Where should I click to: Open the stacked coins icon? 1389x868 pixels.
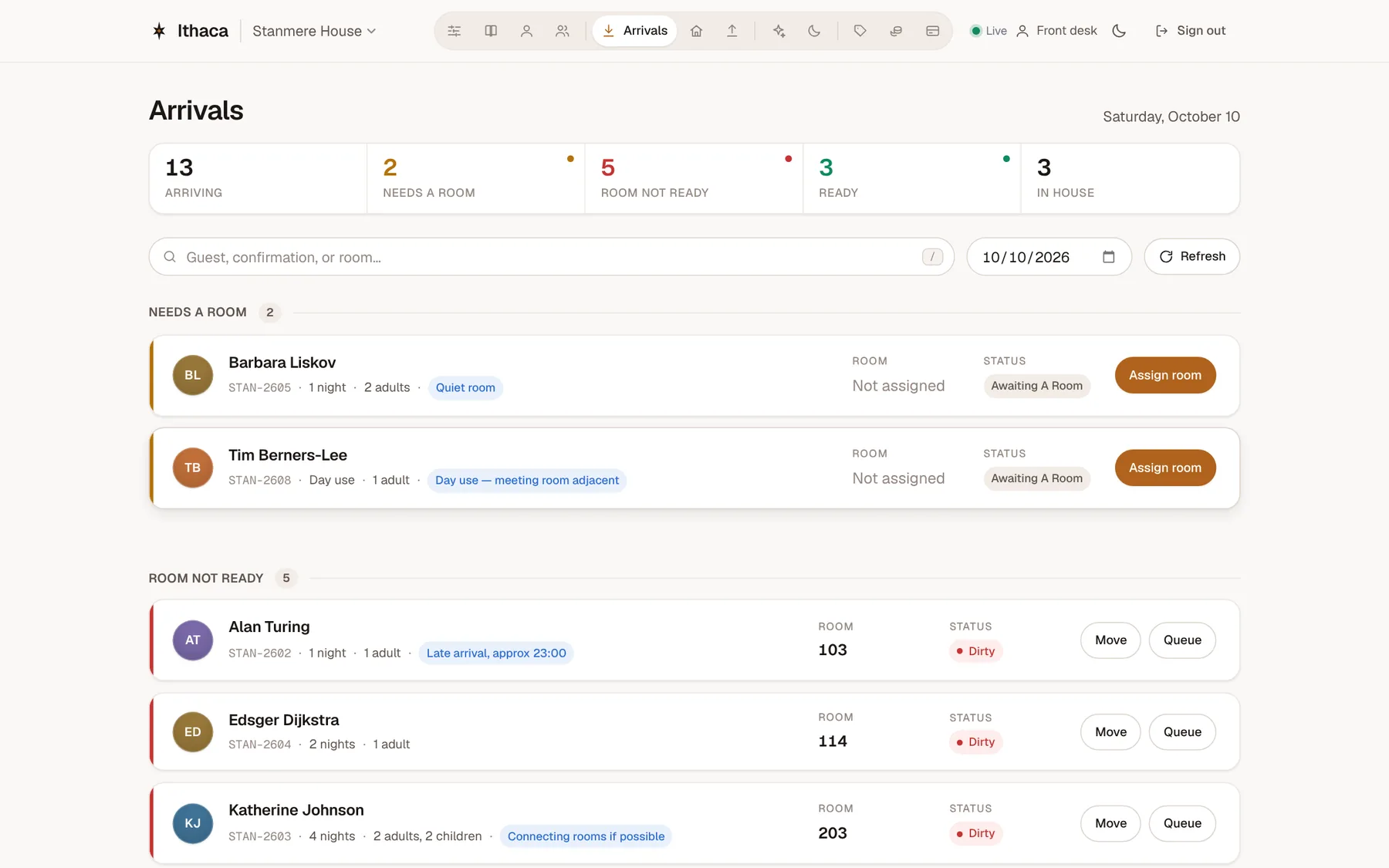(896, 31)
